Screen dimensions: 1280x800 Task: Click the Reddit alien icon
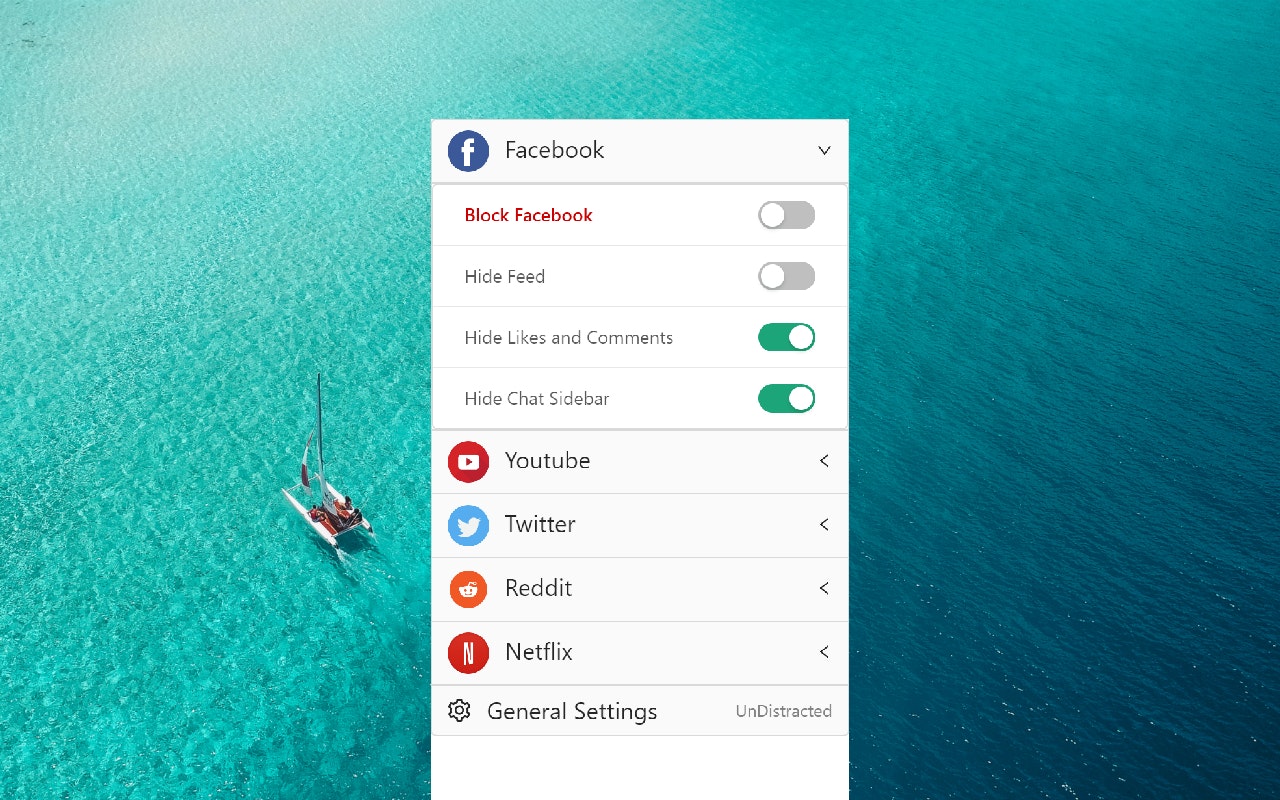[x=468, y=589]
